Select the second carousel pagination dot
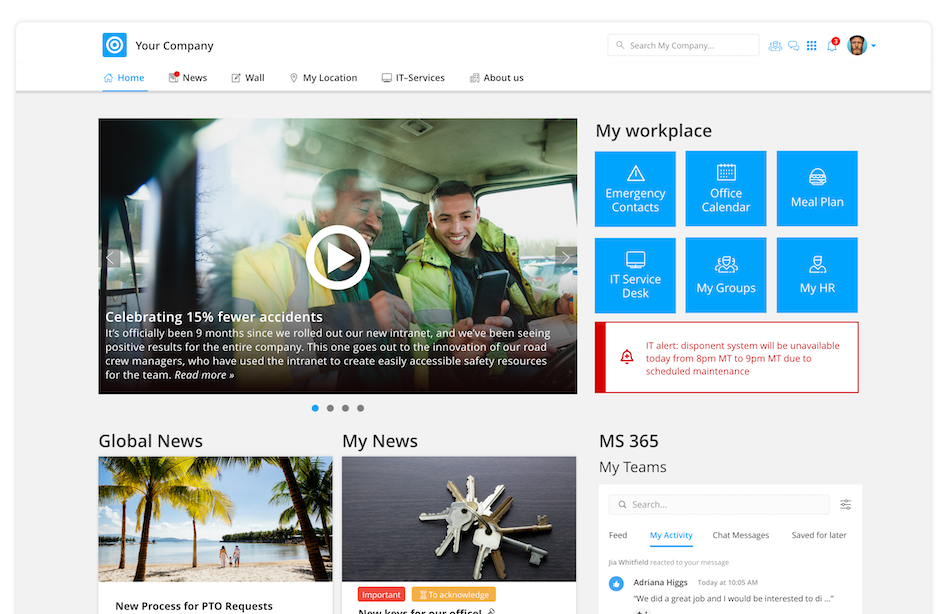The height and width of the screenshot is (614, 947). (x=330, y=408)
